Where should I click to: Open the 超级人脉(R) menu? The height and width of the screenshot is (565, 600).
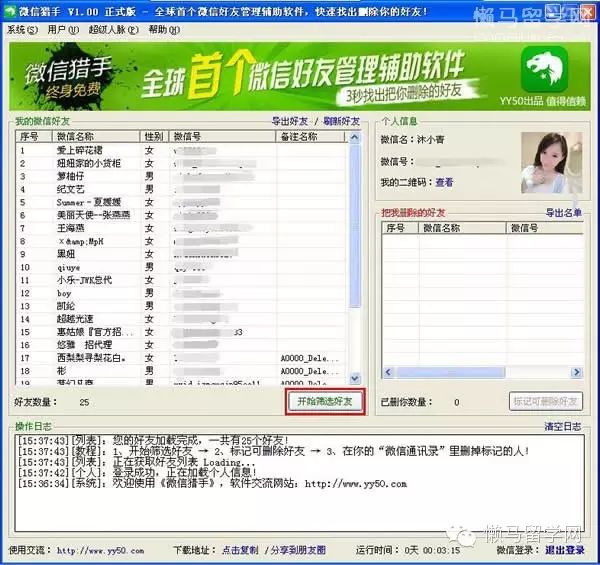(x=113, y=30)
